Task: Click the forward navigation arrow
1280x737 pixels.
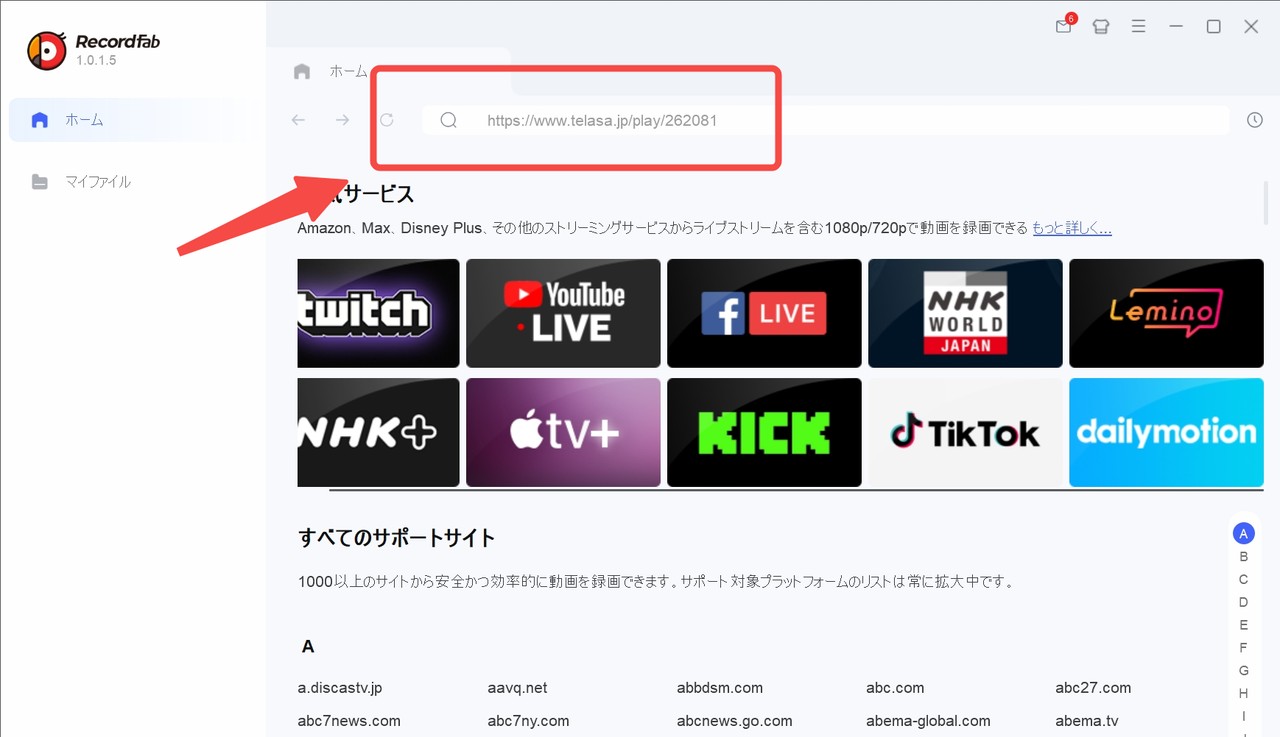Action: click(341, 119)
